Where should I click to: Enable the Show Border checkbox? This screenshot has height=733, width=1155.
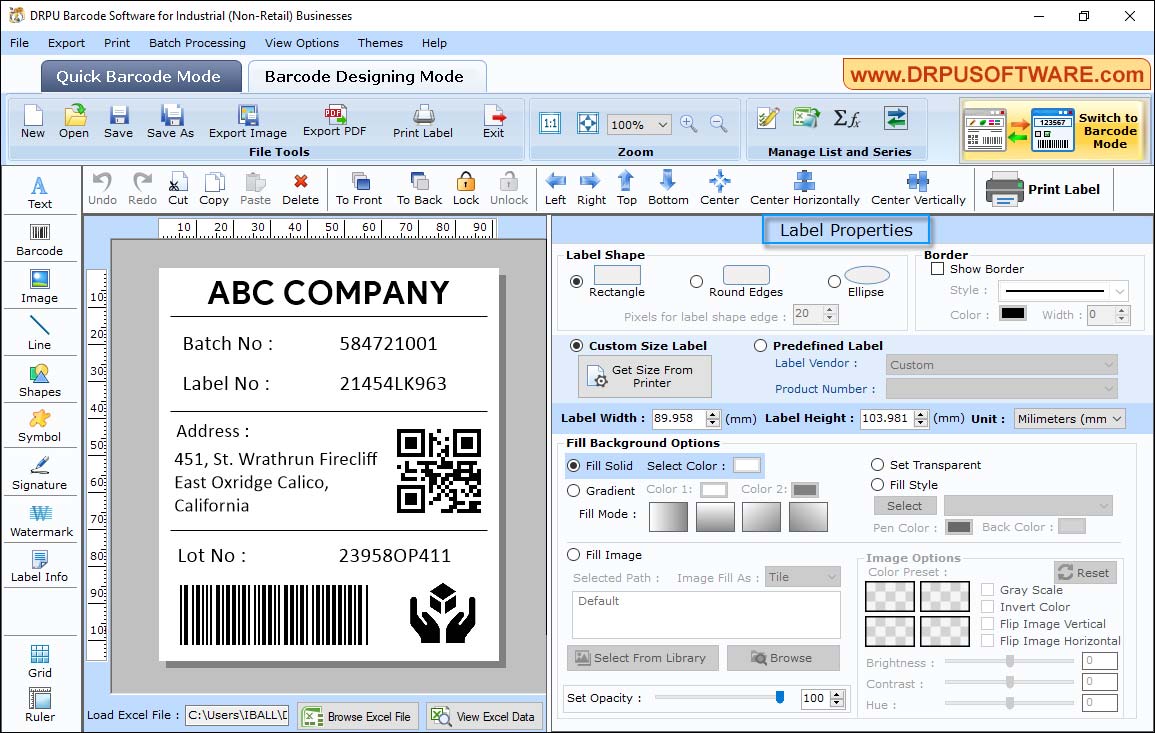[x=937, y=268]
